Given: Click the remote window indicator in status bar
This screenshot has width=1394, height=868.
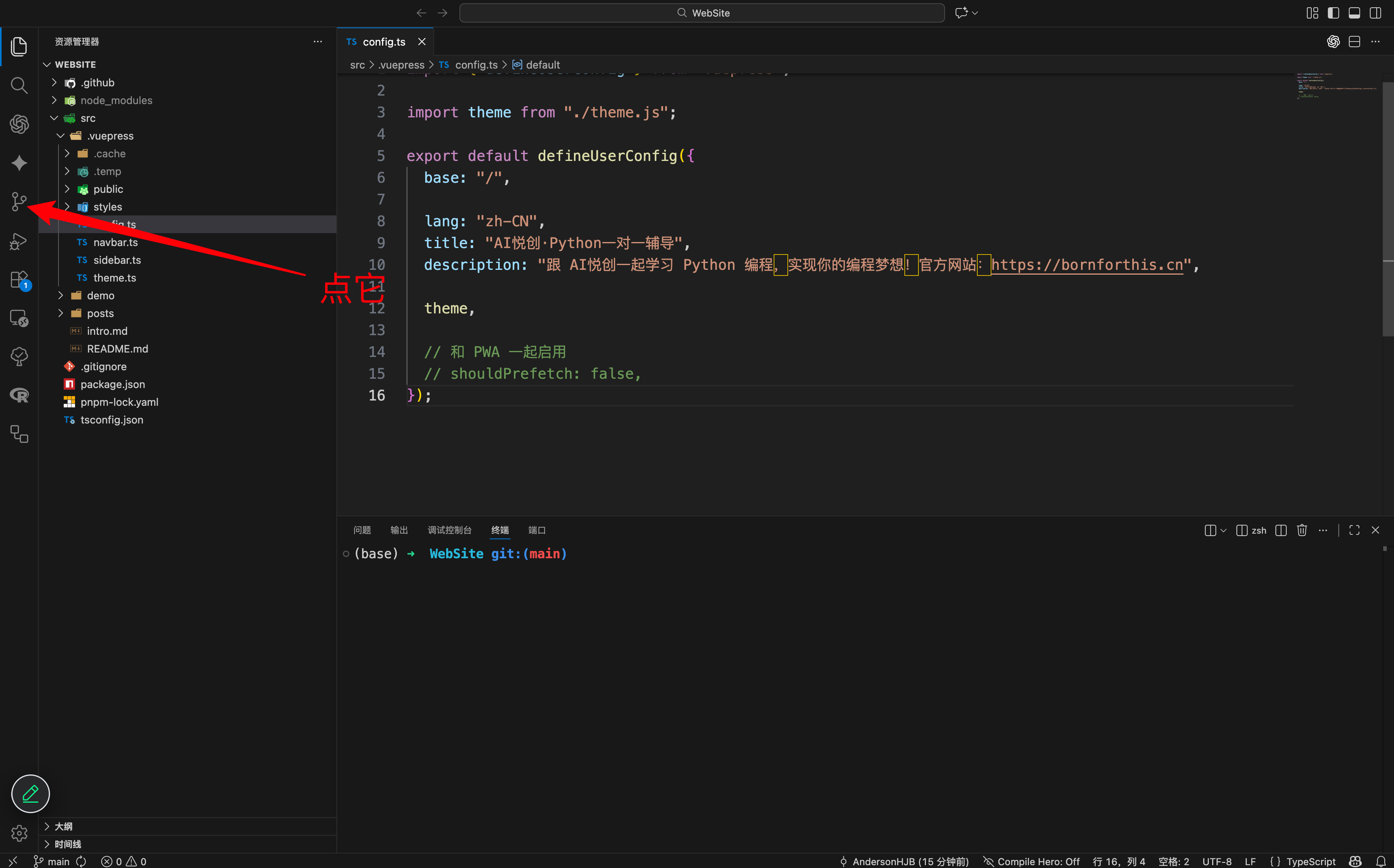Looking at the screenshot, I should pyautogui.click(x=13, y=861).
